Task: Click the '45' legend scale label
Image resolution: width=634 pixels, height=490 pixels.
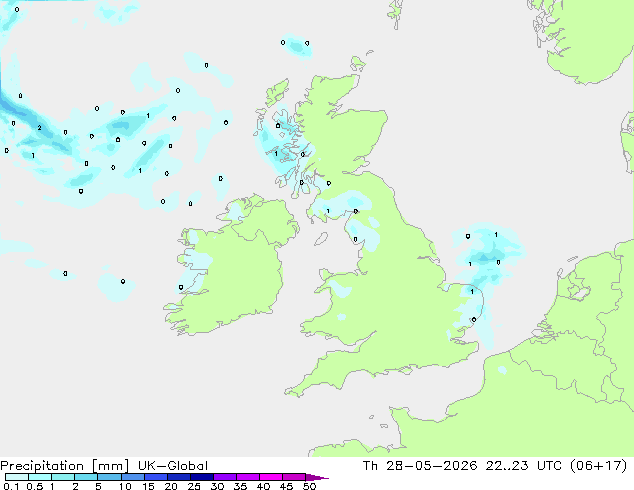Action: pyautogui.click(x=286, y=486)
